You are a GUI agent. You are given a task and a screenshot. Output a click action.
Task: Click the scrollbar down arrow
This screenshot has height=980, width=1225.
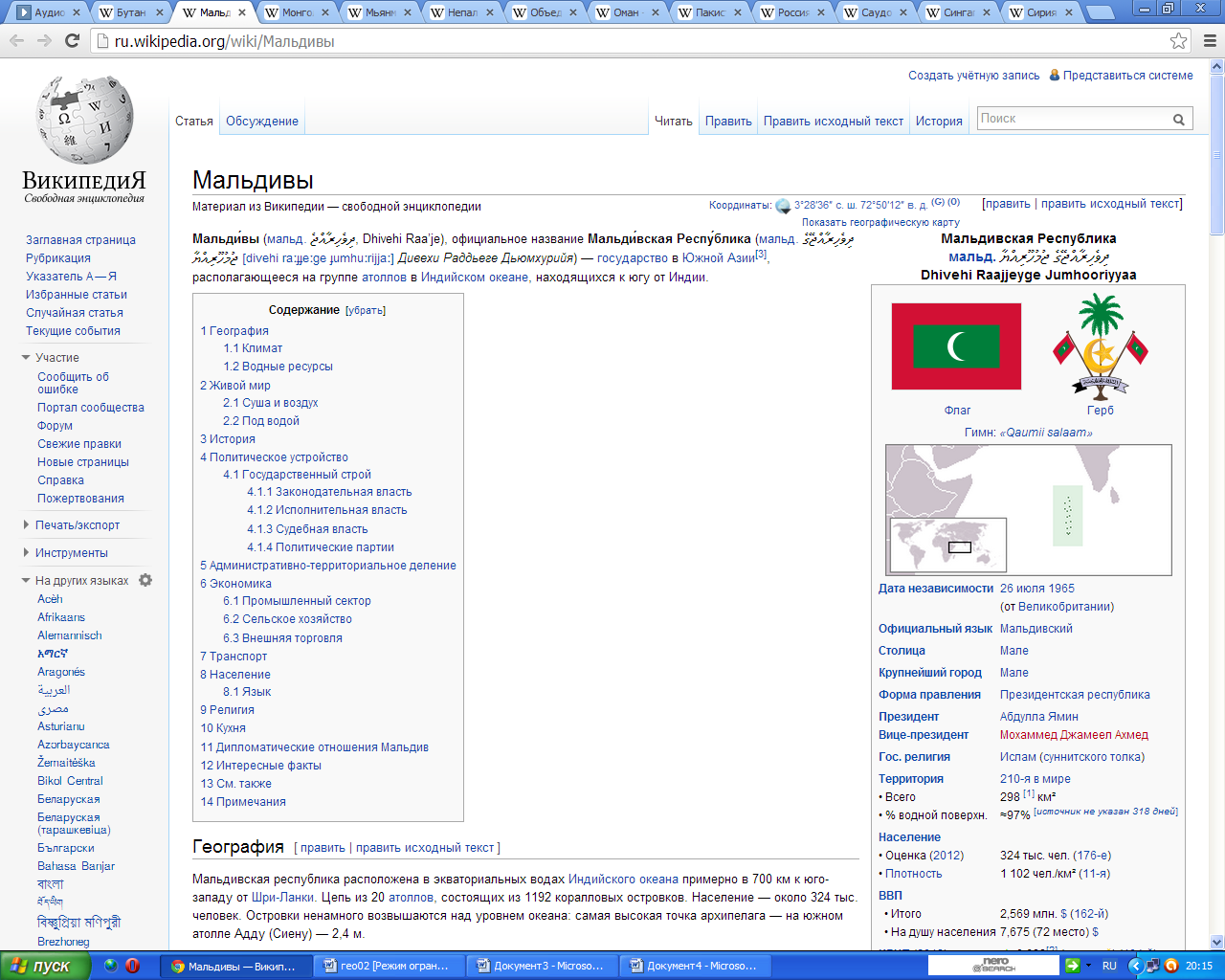1217,942
